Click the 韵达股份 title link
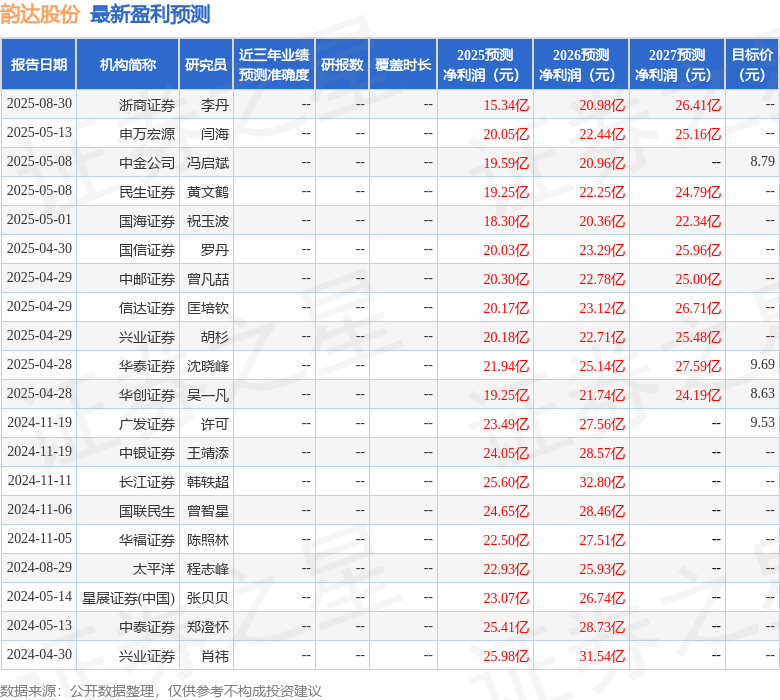This screenshot has height=700, width=780. pyautogui.click(x=41, y=15)
